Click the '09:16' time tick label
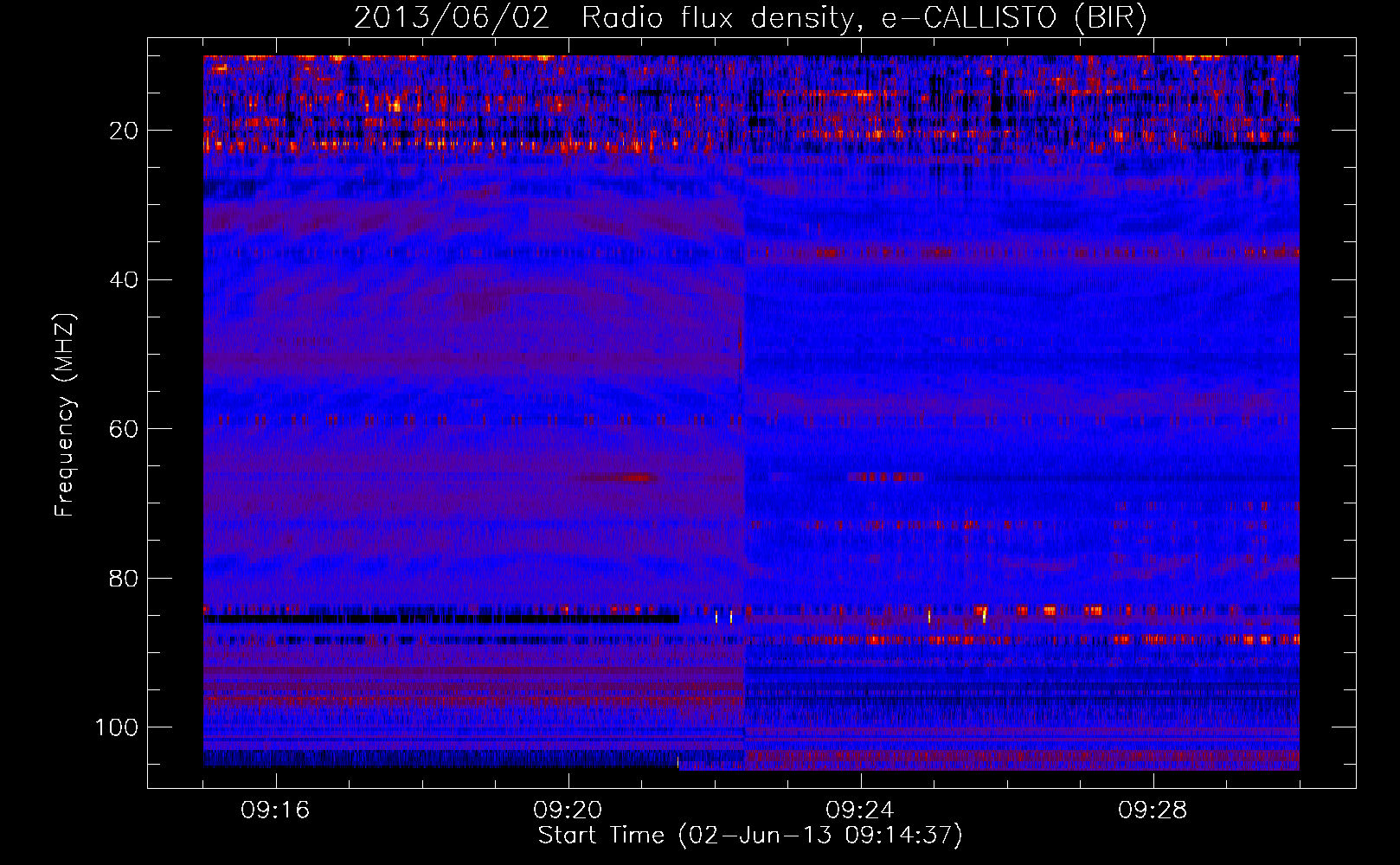The height and width of the screenshot is (865, 1400). 275,811
